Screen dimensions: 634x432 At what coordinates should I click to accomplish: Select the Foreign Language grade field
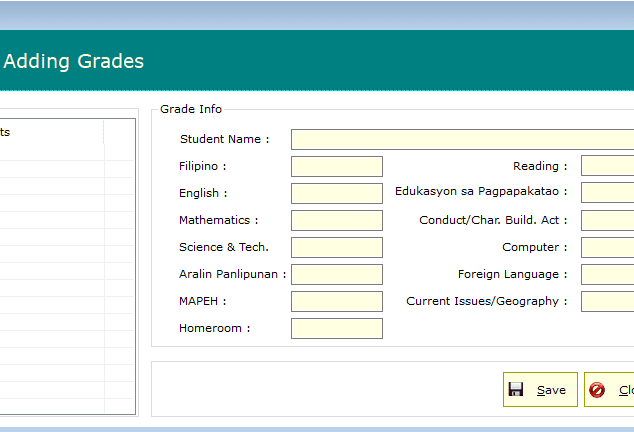point(607,274)
